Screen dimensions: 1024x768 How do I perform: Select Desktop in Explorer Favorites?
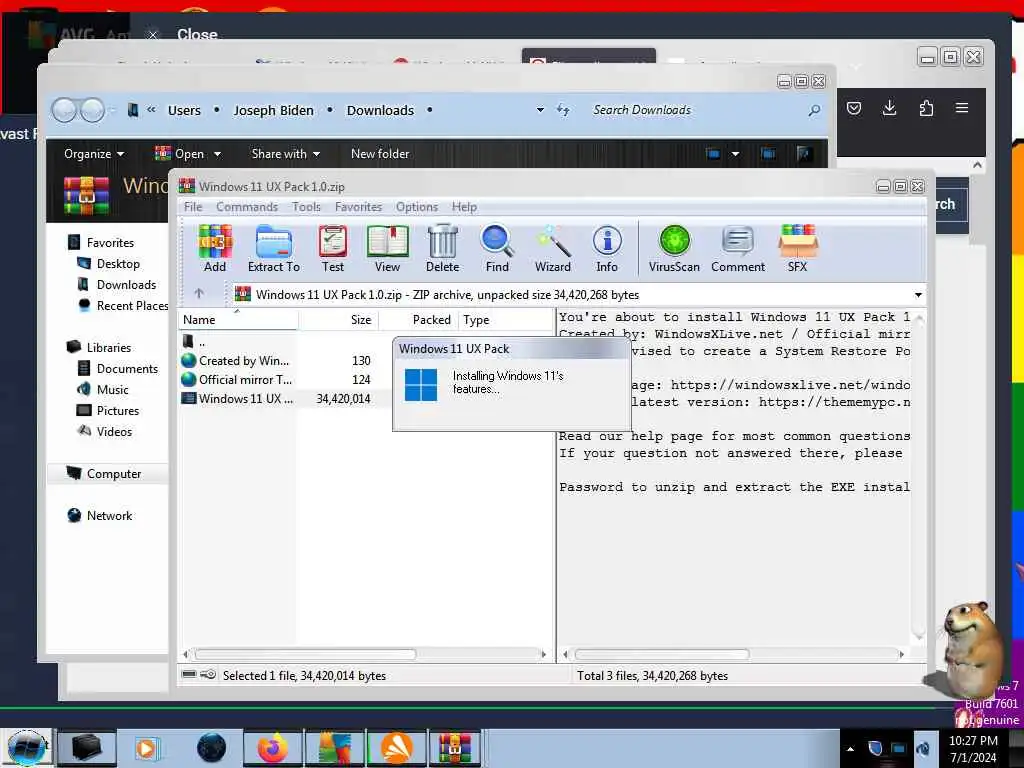click(118, 264)
